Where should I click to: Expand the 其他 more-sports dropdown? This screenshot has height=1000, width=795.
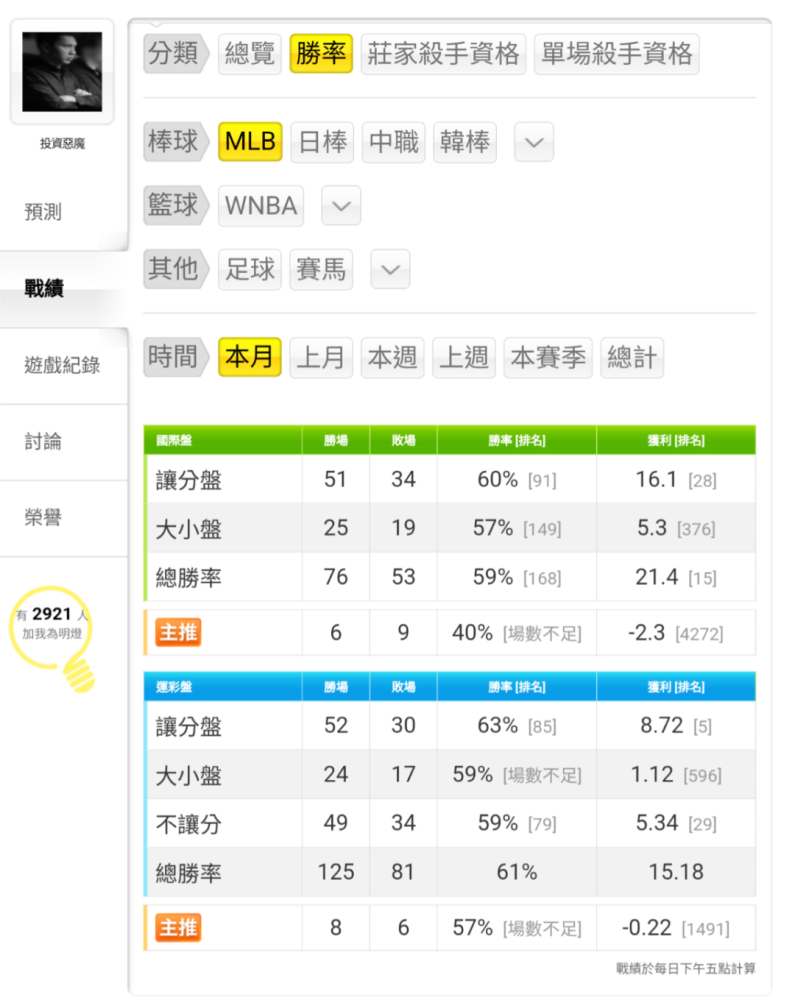coord(390,269)
